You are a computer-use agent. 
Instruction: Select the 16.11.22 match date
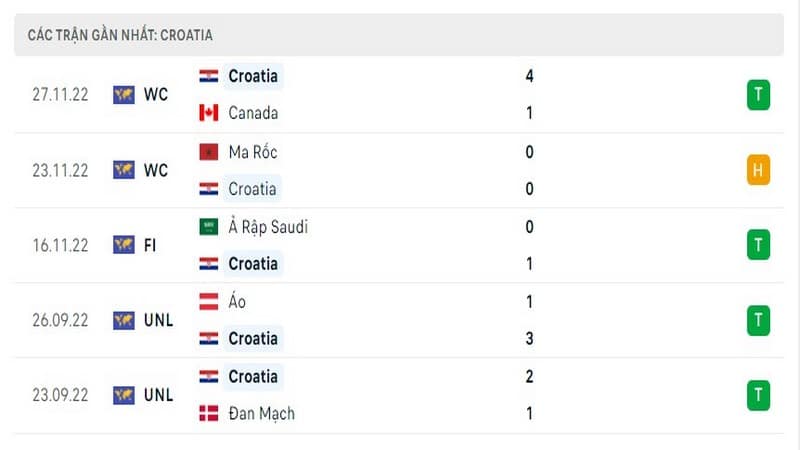click(x=60, y=245)
